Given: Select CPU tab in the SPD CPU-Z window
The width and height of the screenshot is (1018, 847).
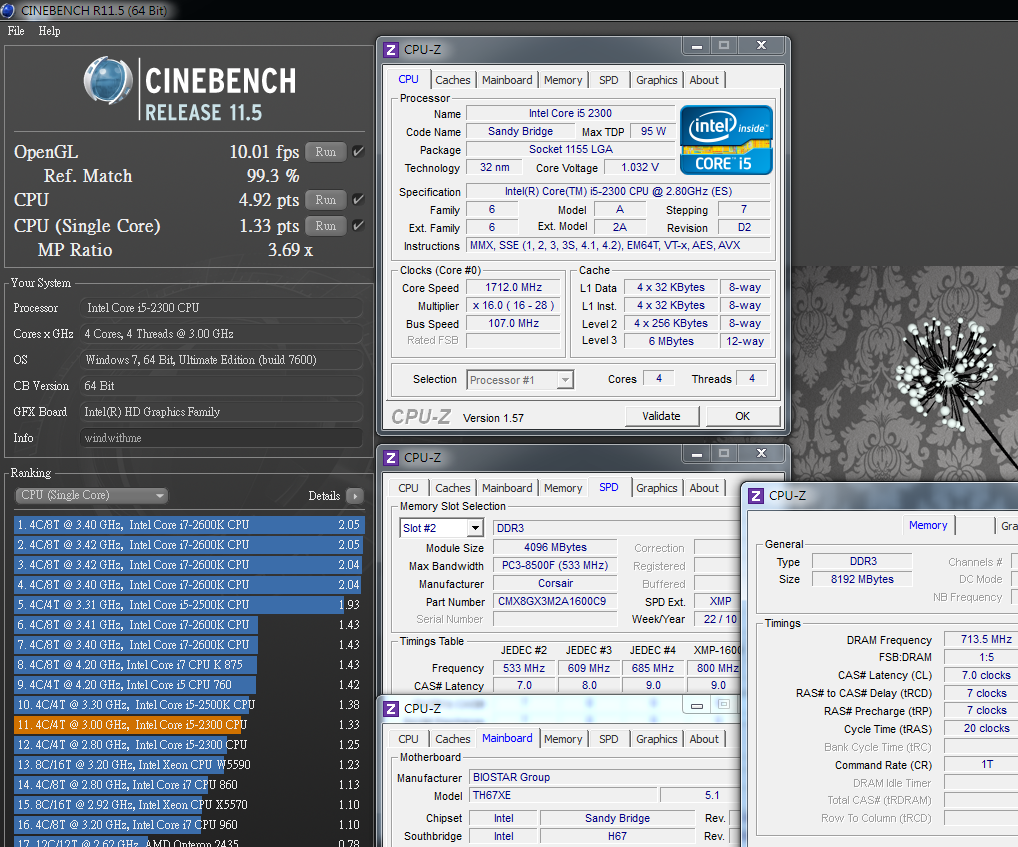Looking at the screenshot, I should pos(408,488).
